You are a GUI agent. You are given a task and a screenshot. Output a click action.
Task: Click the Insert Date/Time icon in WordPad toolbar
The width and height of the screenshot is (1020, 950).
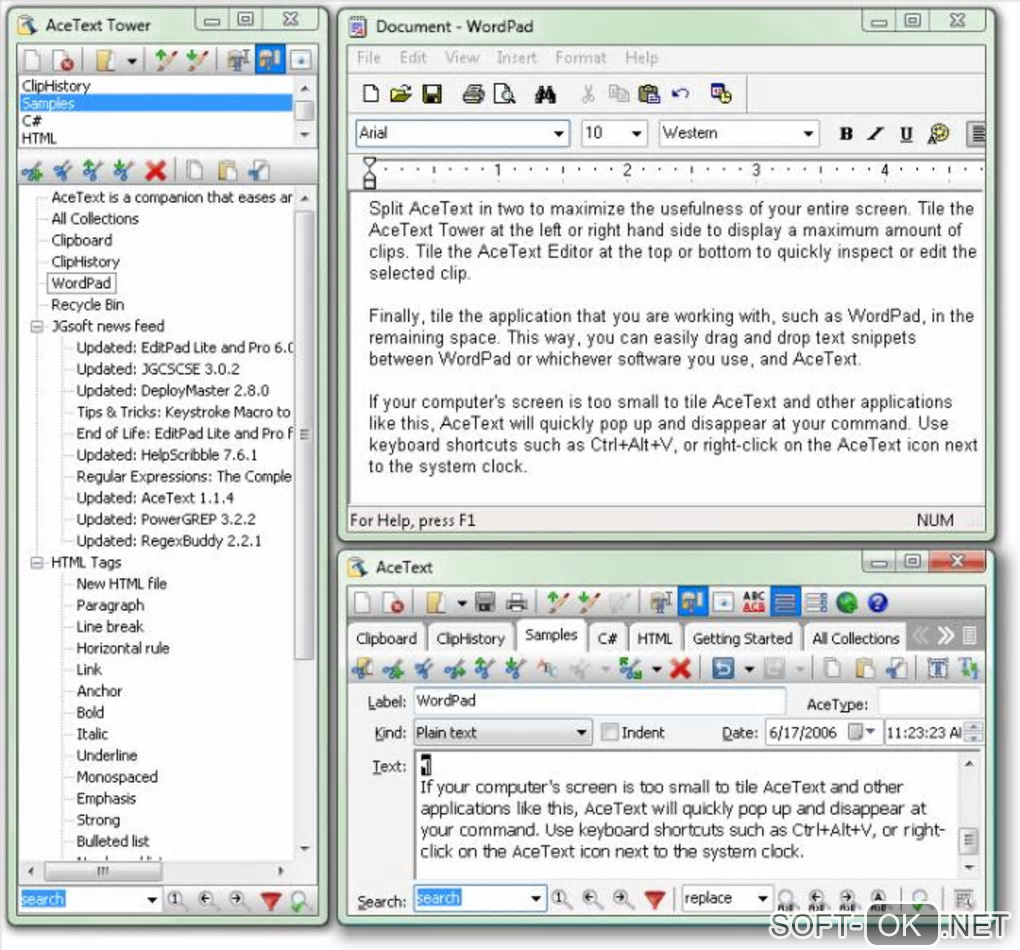[720, 94]
